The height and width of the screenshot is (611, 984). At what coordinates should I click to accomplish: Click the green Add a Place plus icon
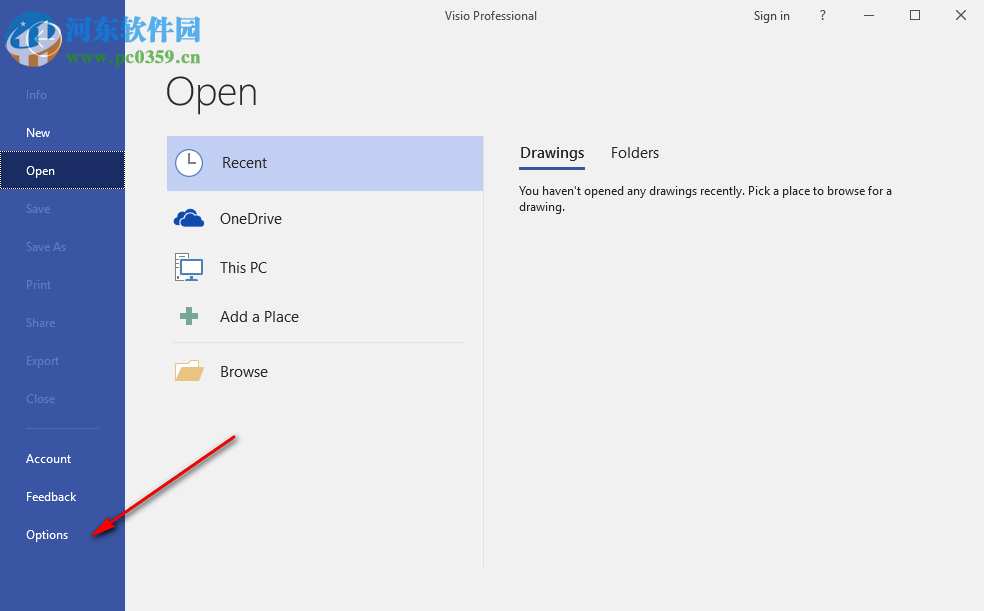(x=189, y=316)
